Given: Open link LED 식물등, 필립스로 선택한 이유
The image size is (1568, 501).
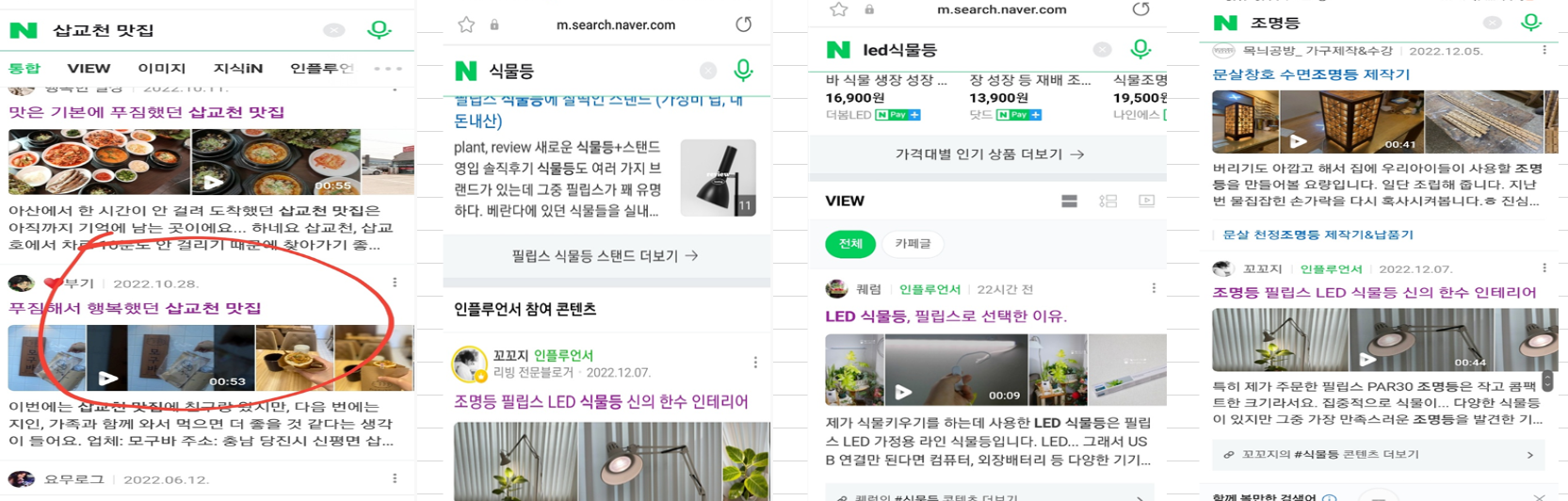Looking at the screenshot, I should tap(946, 316).
